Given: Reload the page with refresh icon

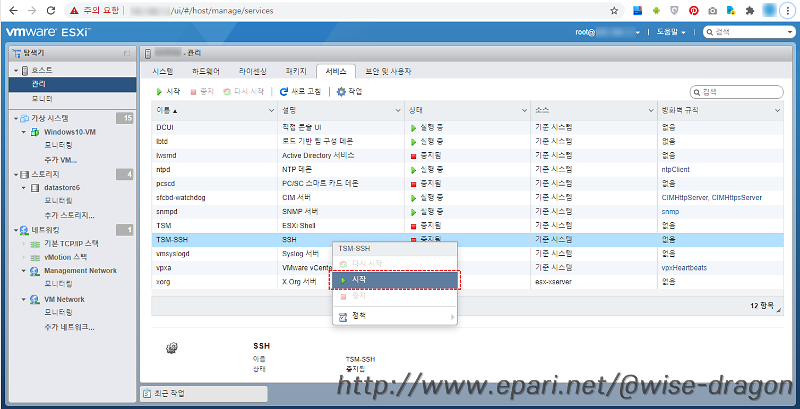Looking at the screenshot, I should (51, 10).
